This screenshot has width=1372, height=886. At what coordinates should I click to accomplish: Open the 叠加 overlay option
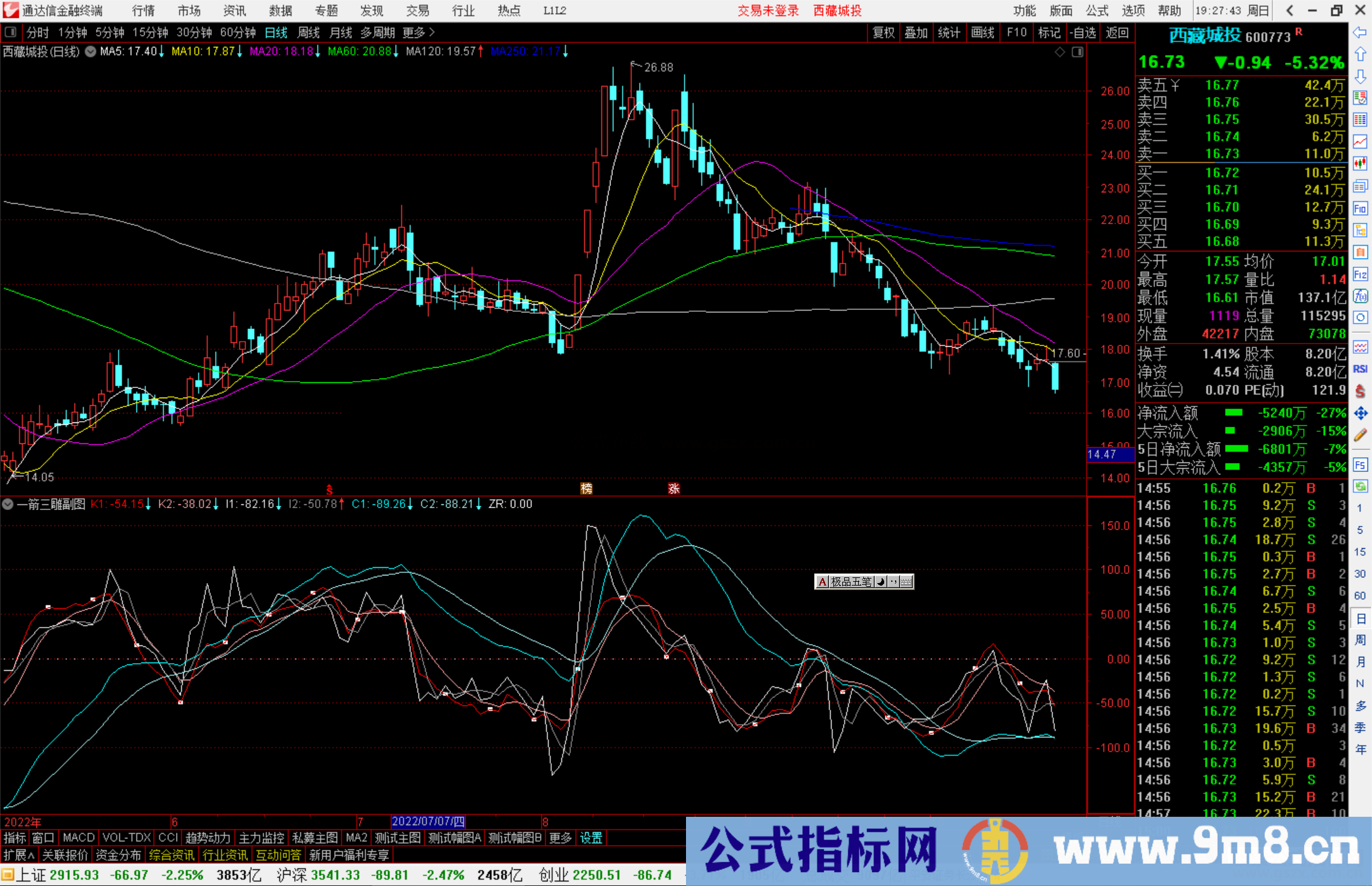pos(916,32)
